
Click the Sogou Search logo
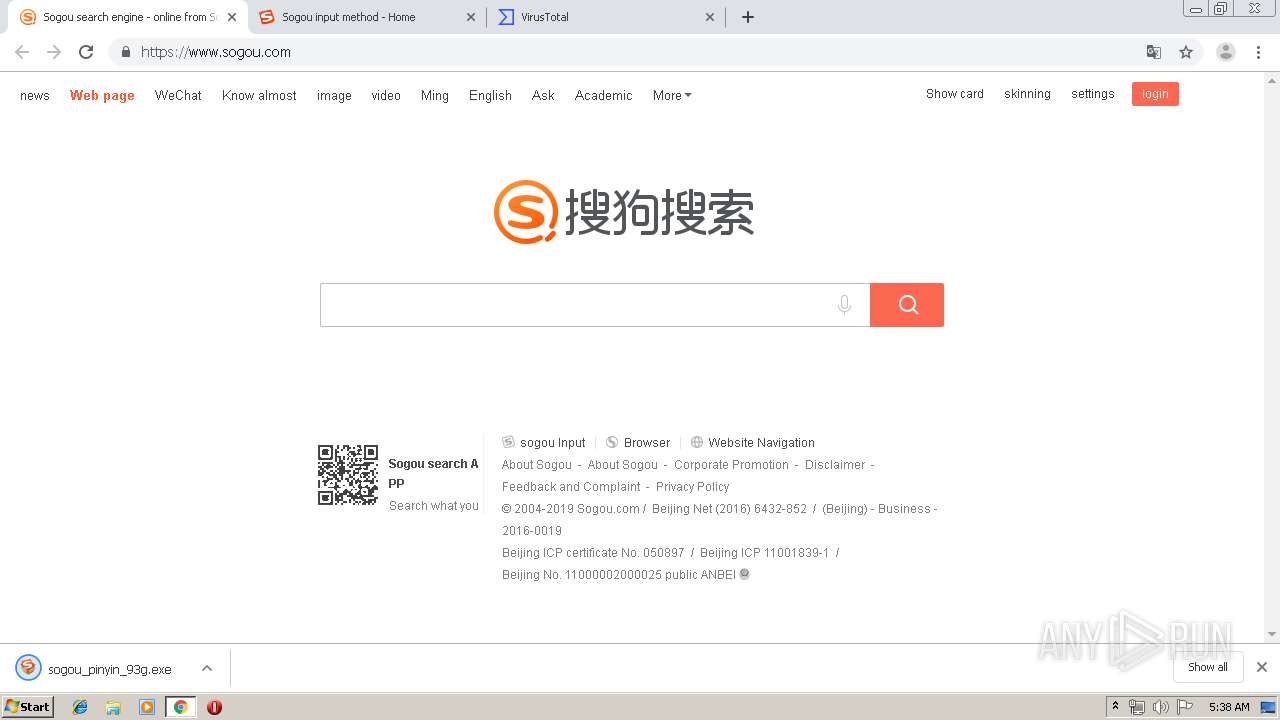(624, 212)
